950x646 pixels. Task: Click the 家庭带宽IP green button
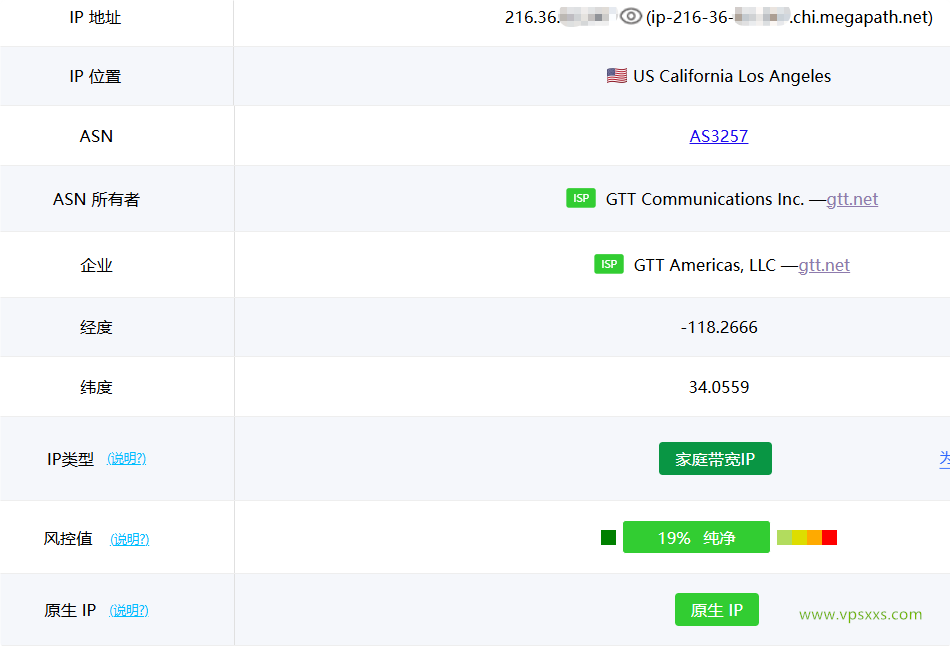pyautogui.click(x=715, y=458)
